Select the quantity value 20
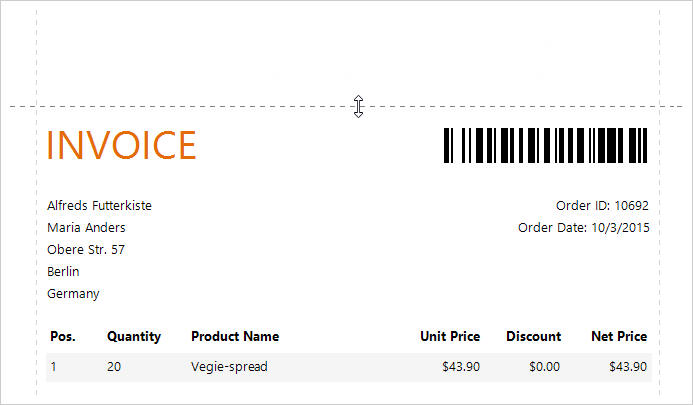 [114, 367]
